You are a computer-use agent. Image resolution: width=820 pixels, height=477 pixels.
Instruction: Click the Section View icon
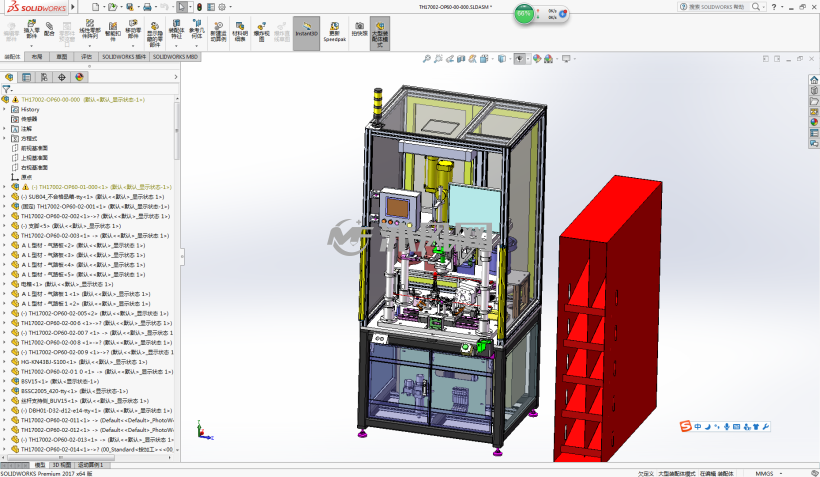461,59
